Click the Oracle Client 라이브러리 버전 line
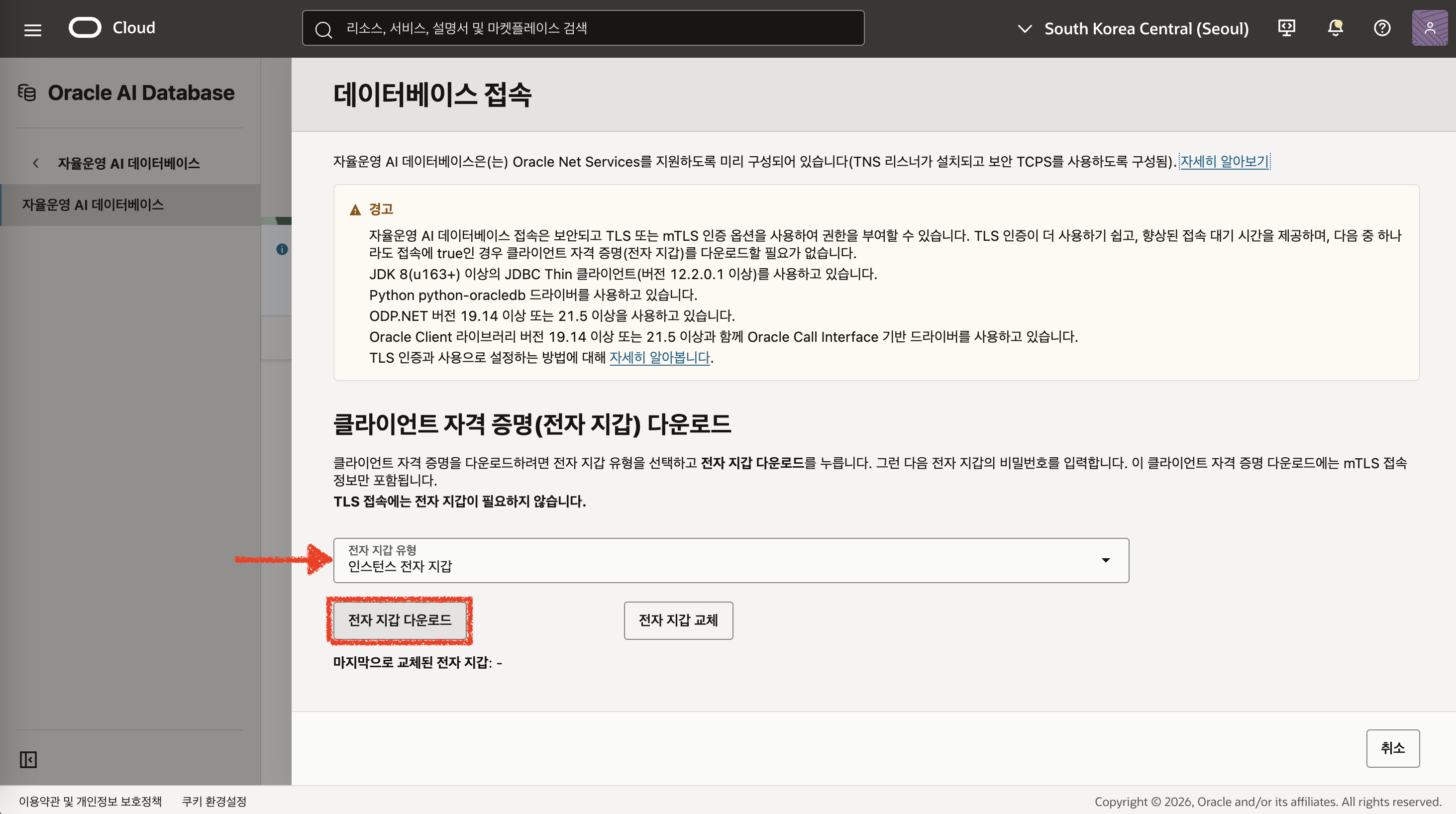Image resolution: width=1456 pixels, height=814 pixels. 724,336
